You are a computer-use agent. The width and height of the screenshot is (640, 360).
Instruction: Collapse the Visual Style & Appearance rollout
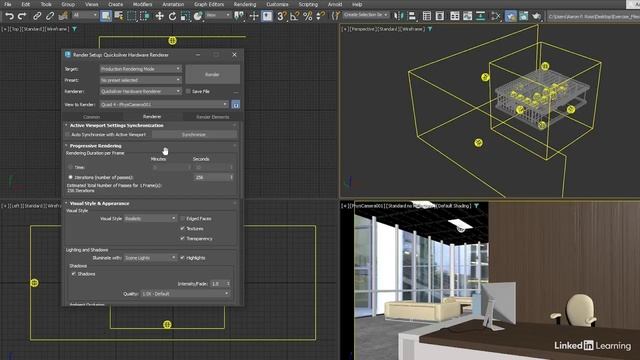pyautogui.click(x=99, y=203)
